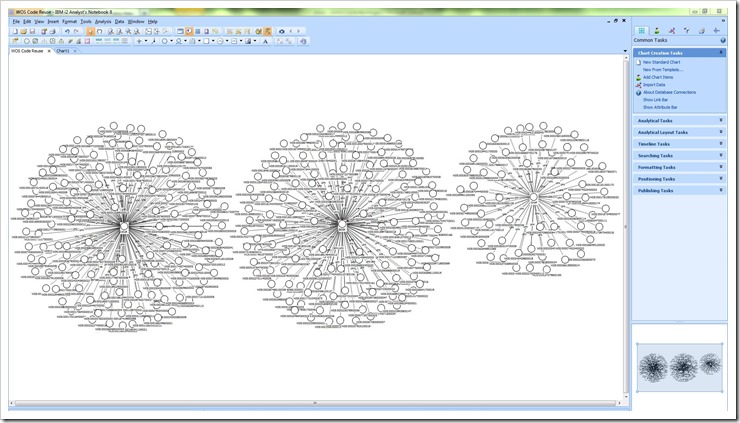
Task: Click About Database Connections link
Action: (x=669, y=92)
